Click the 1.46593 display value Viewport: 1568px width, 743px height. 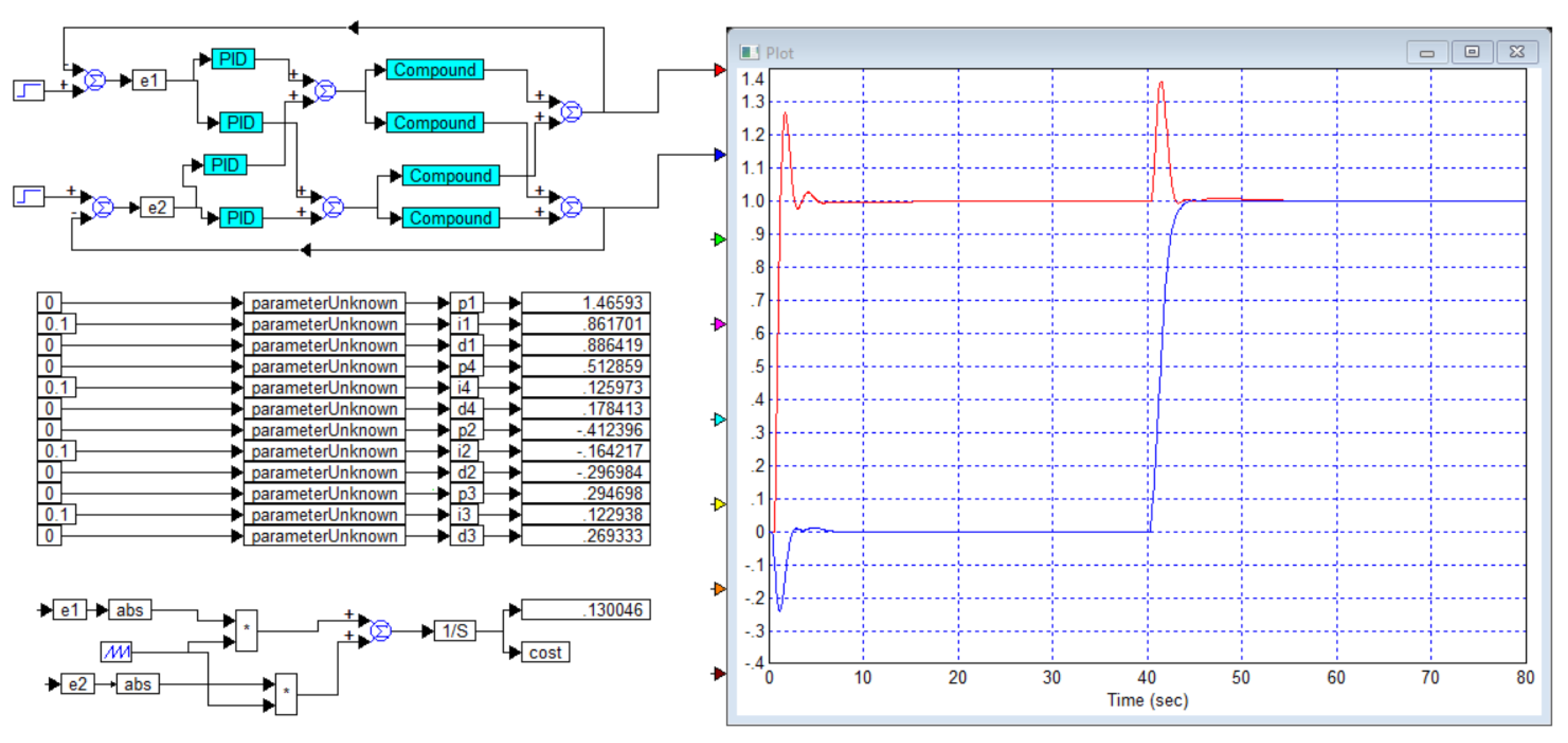[586, 303]
